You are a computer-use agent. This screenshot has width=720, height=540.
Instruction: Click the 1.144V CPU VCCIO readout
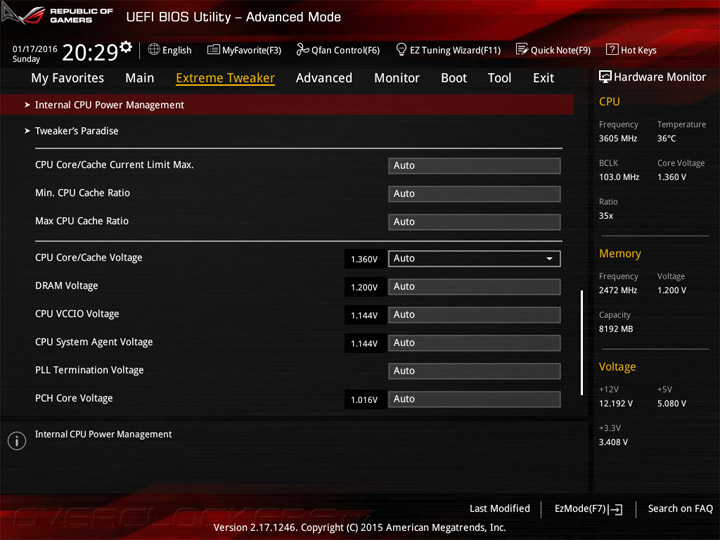[x=364, y=315]
